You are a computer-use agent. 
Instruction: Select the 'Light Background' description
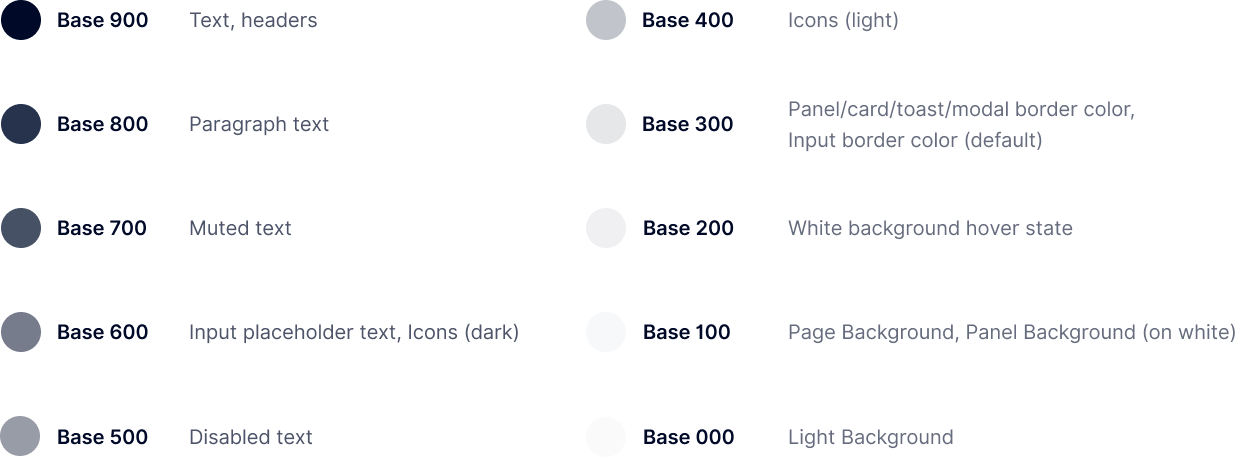[871, 437]
